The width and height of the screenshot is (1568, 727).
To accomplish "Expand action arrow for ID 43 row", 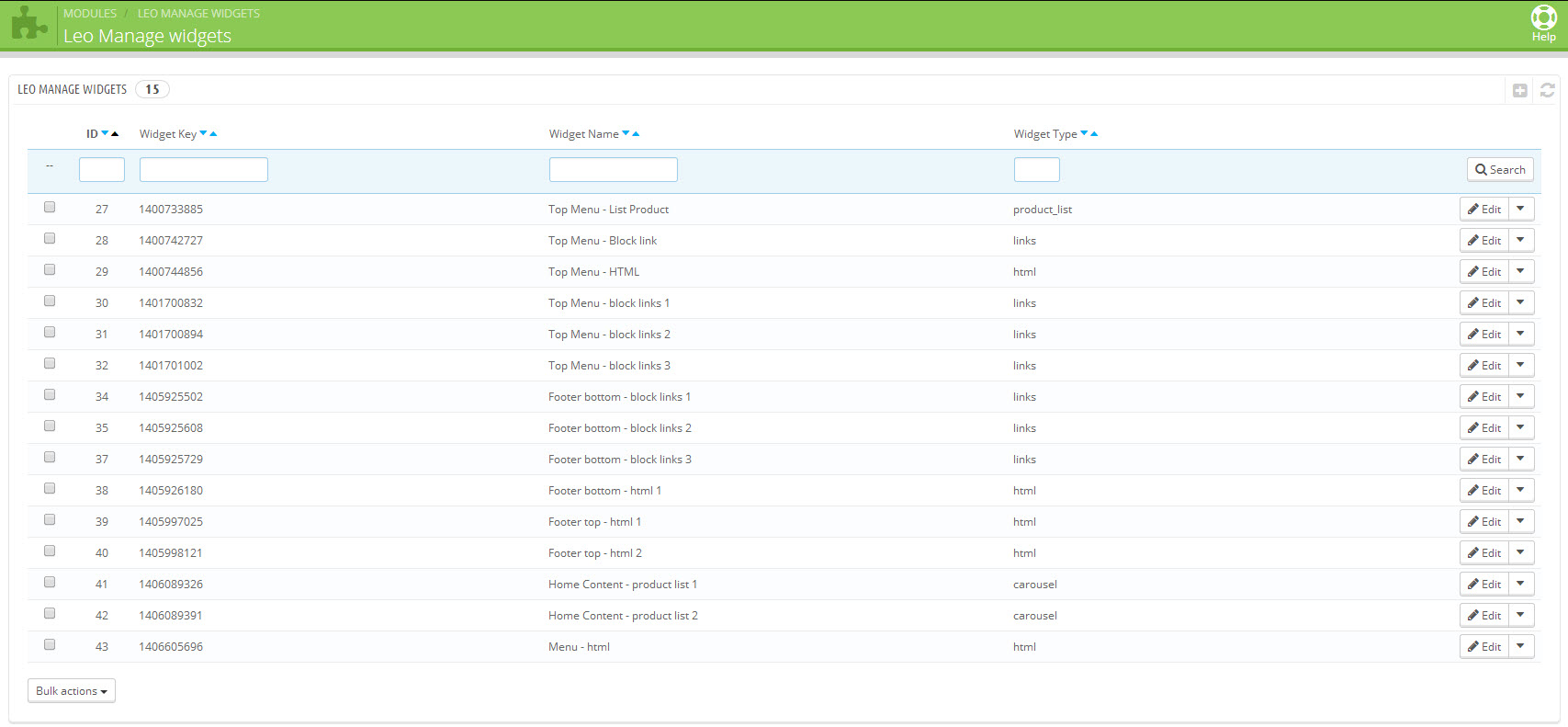I will (x=1521, y=647).
